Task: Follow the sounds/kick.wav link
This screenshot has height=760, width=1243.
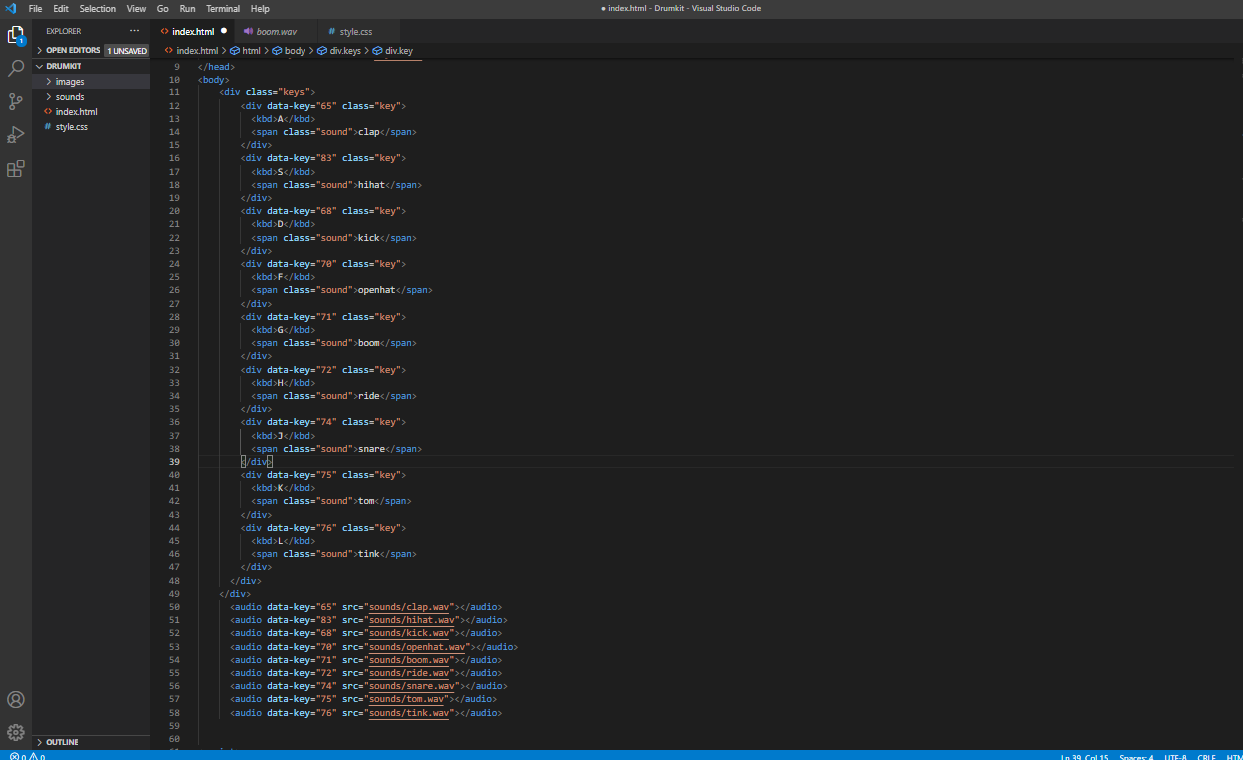Action: [410, 633]
